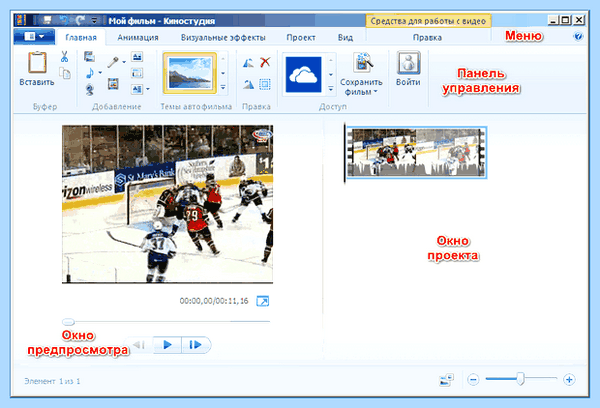
Task: Click the Добавление group label
Action: pos(117,107)
